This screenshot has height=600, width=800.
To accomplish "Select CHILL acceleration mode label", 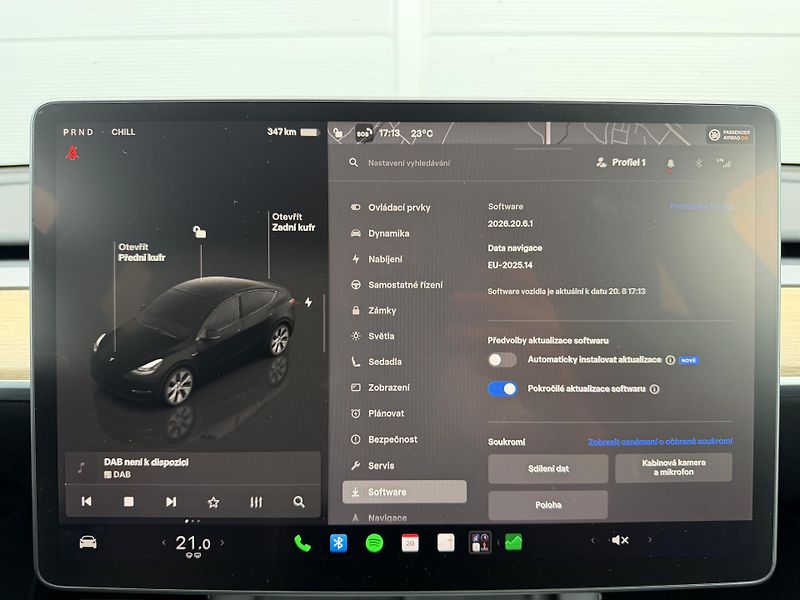I will (123, 132).
